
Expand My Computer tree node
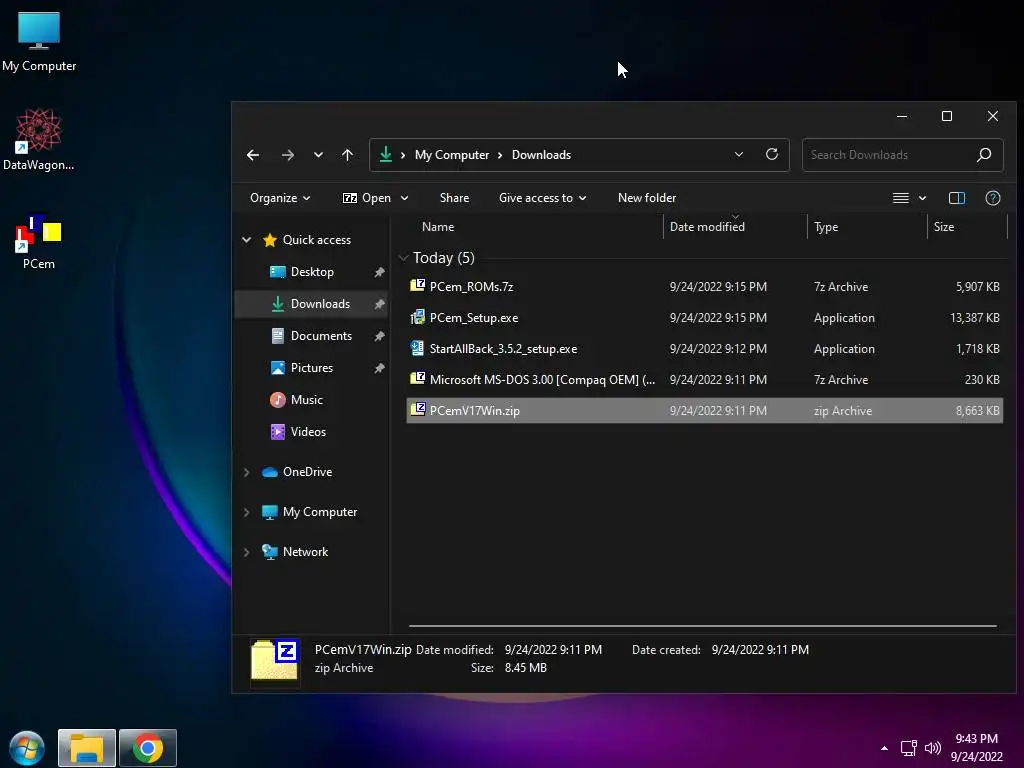point(246,513)
